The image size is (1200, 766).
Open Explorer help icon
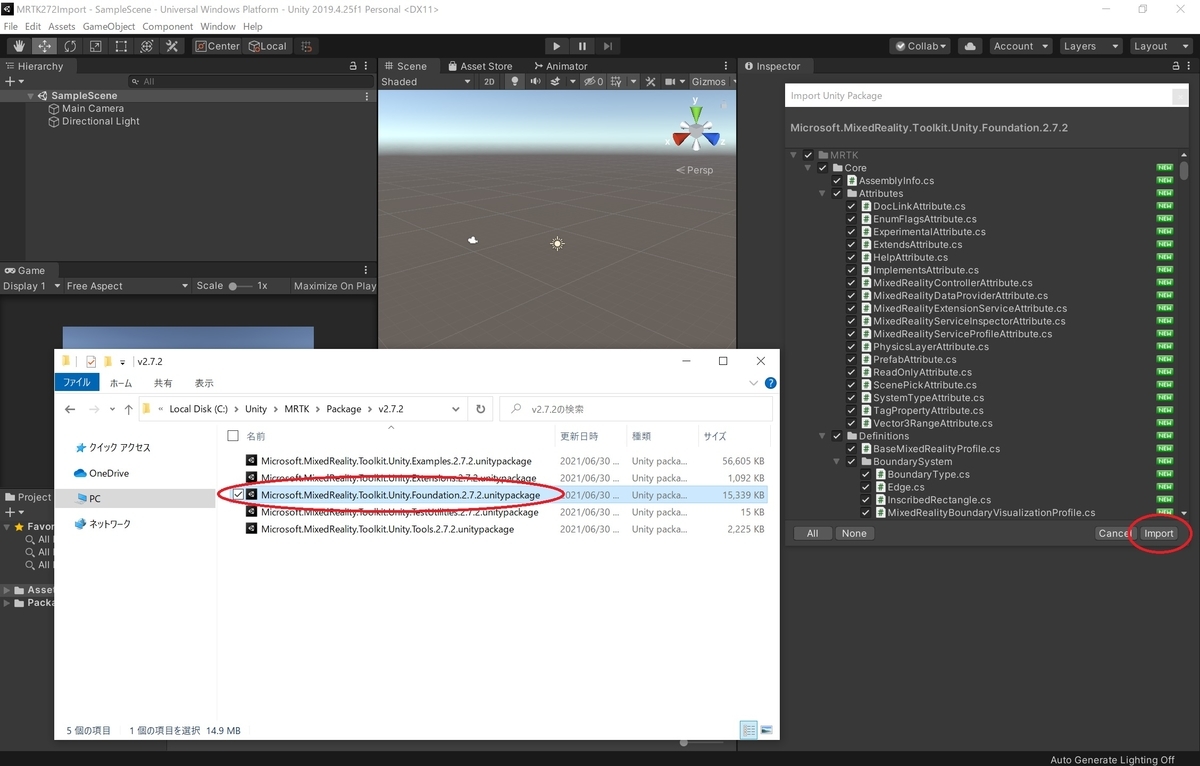pos(770,383)
